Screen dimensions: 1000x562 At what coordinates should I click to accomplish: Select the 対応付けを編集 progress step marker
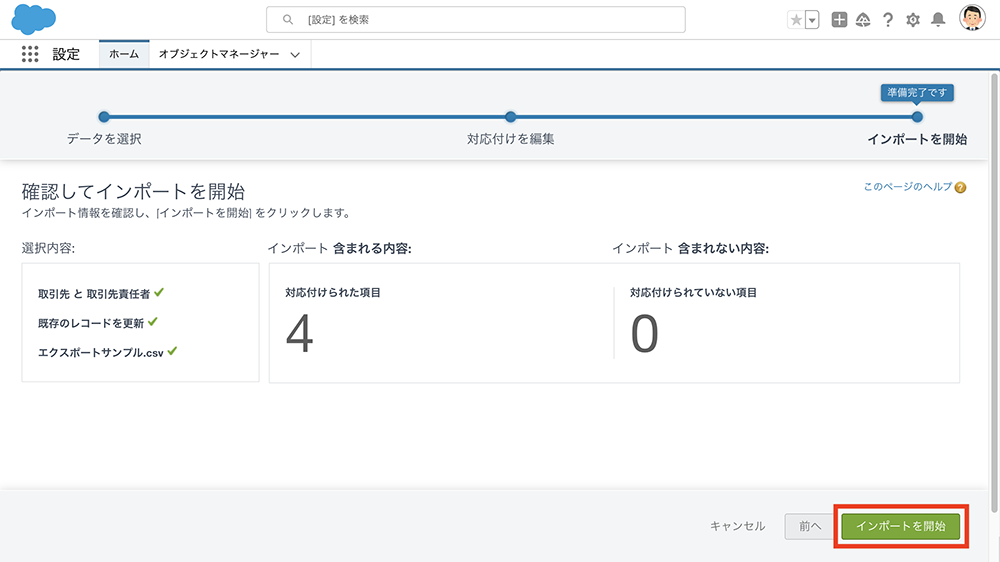[x=510, y=117]
